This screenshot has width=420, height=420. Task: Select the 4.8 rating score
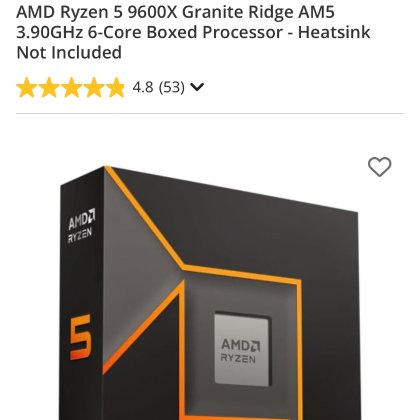(143, 87)
